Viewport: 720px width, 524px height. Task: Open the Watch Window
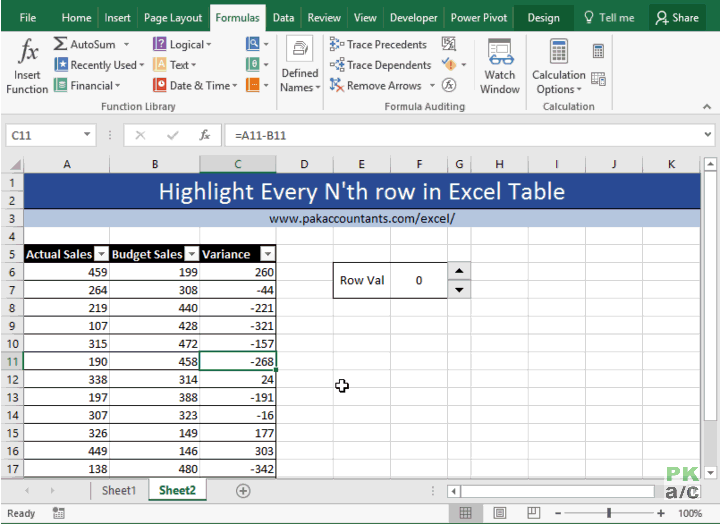(x=500, y=67)
